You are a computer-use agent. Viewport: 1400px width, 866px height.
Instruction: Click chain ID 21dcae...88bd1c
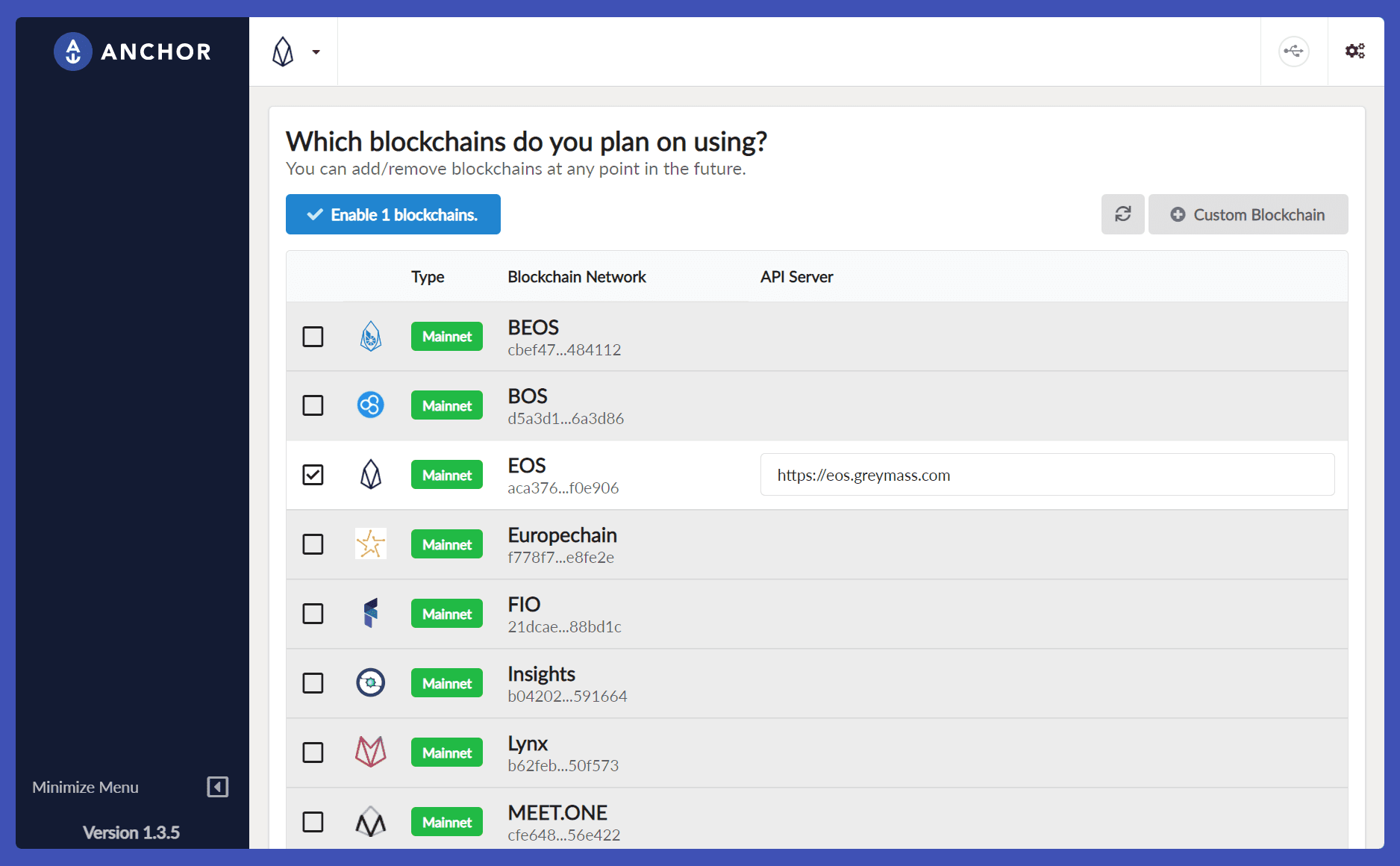coord(564,626)
